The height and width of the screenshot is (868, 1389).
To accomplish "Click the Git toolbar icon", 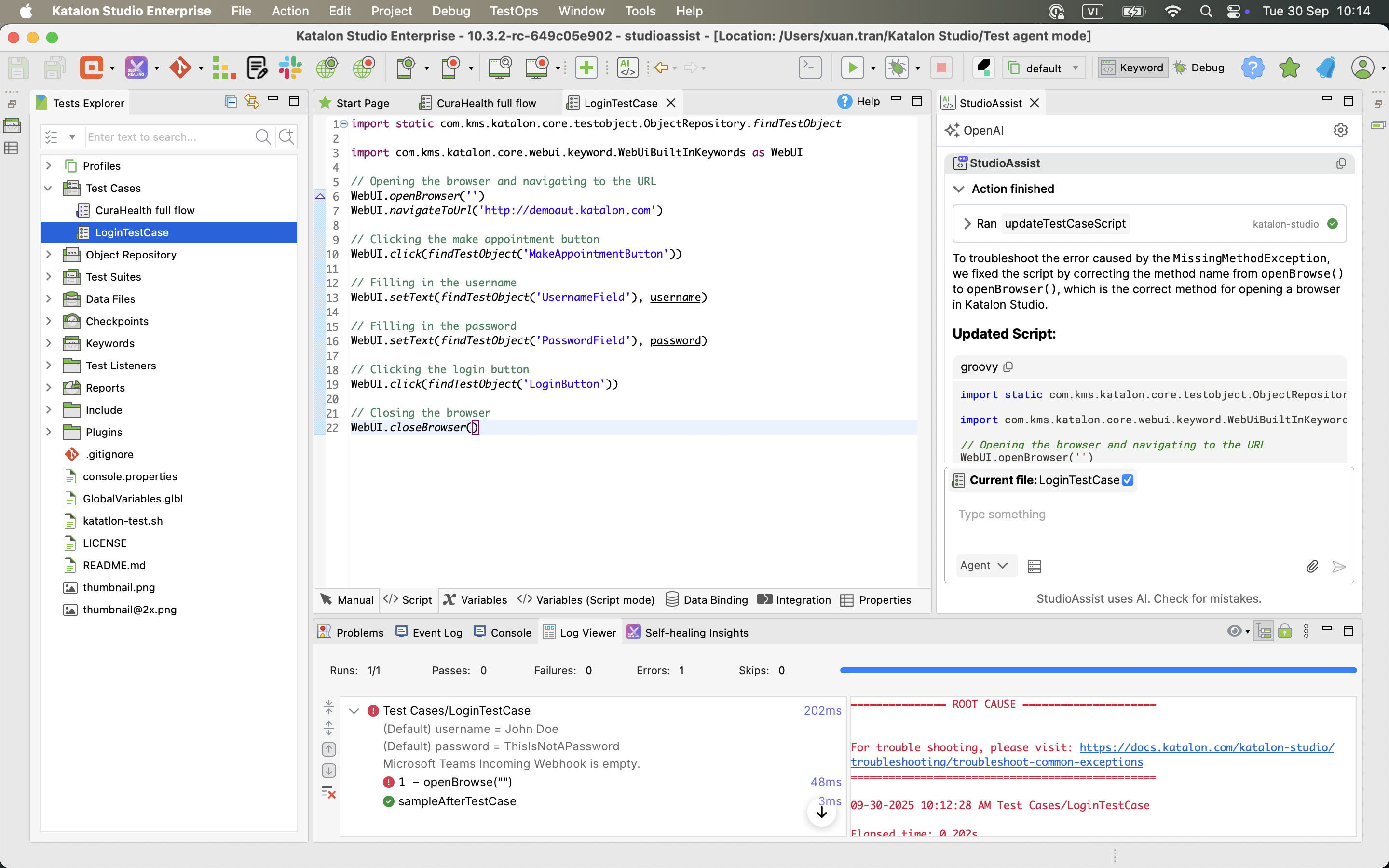I will [x=180, y=68].
